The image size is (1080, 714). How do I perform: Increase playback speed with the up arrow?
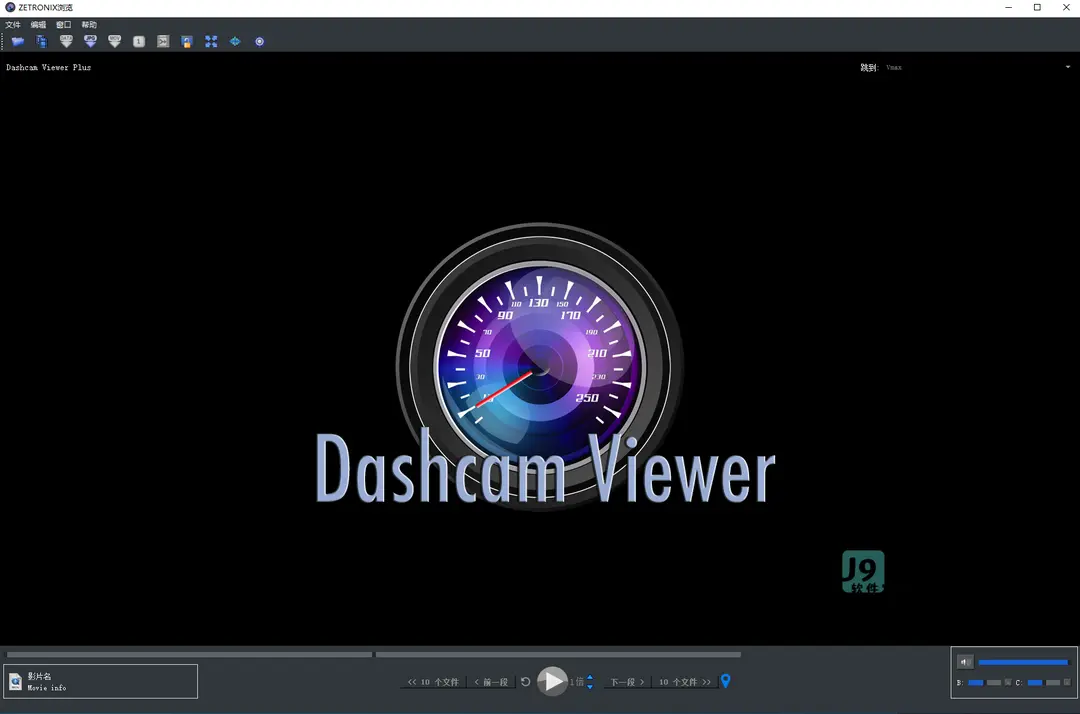590,678
